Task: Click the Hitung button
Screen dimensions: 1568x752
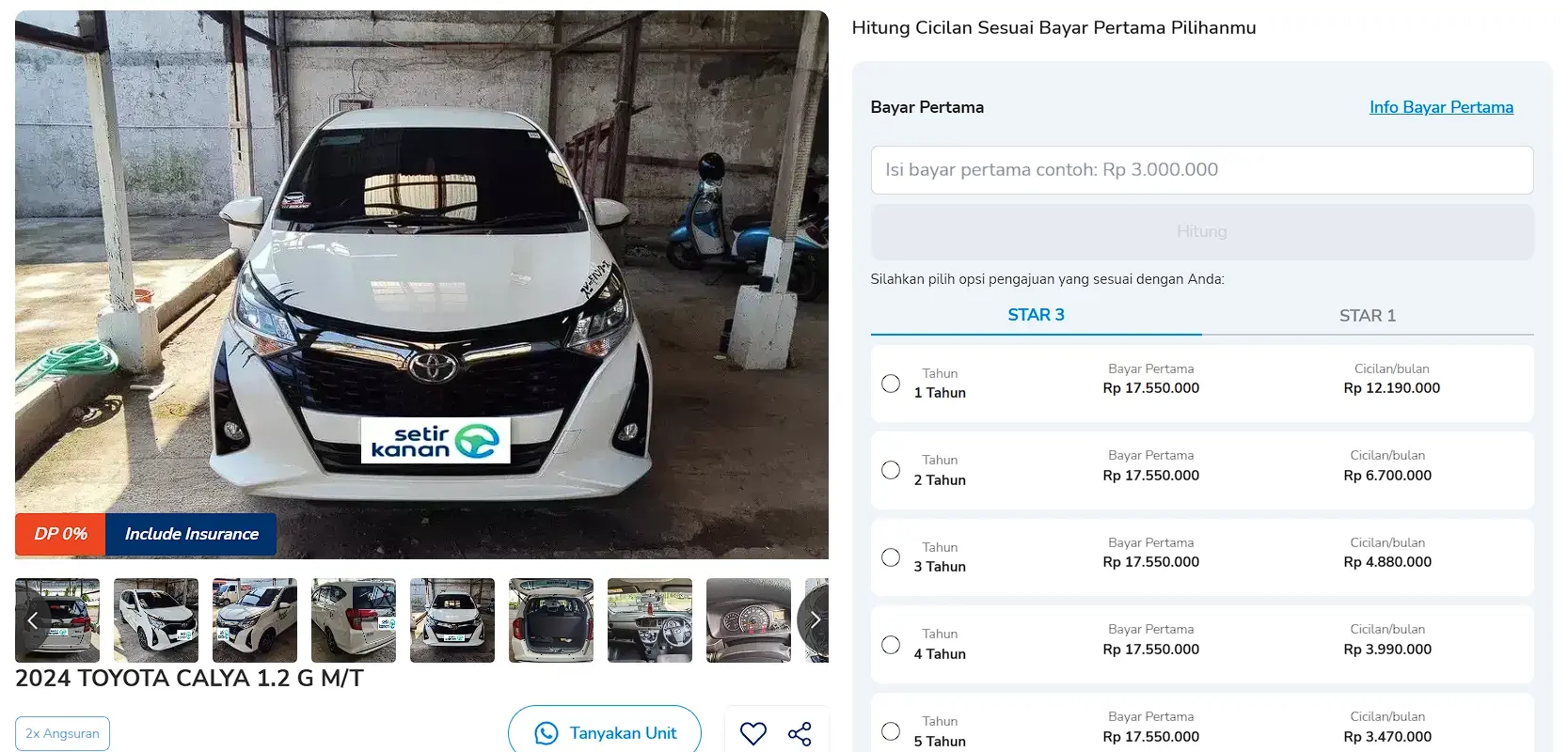Action: (1202, 231)
